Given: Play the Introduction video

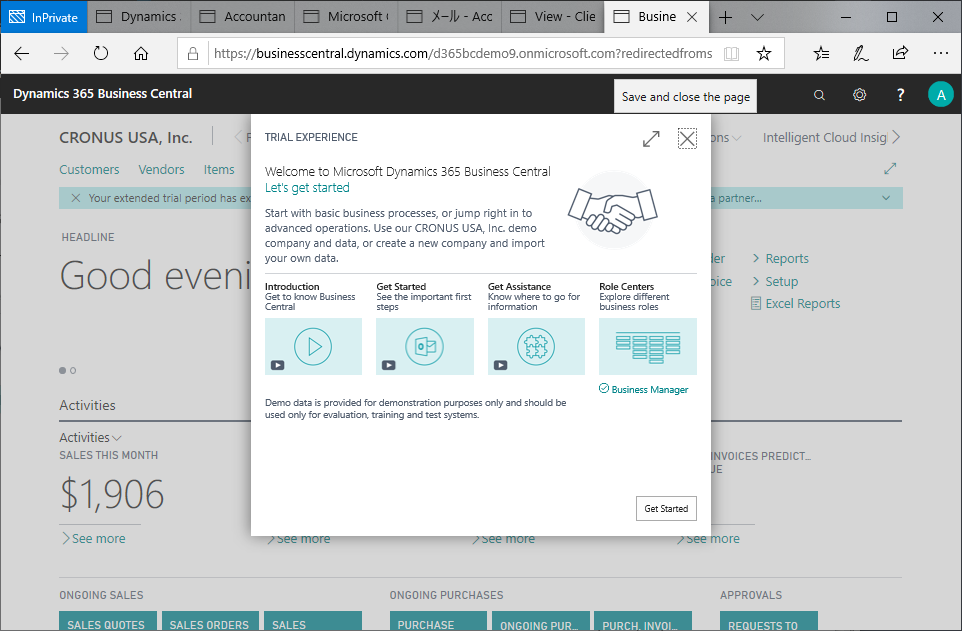Looking at the screenshot, I should pos(313,346).
